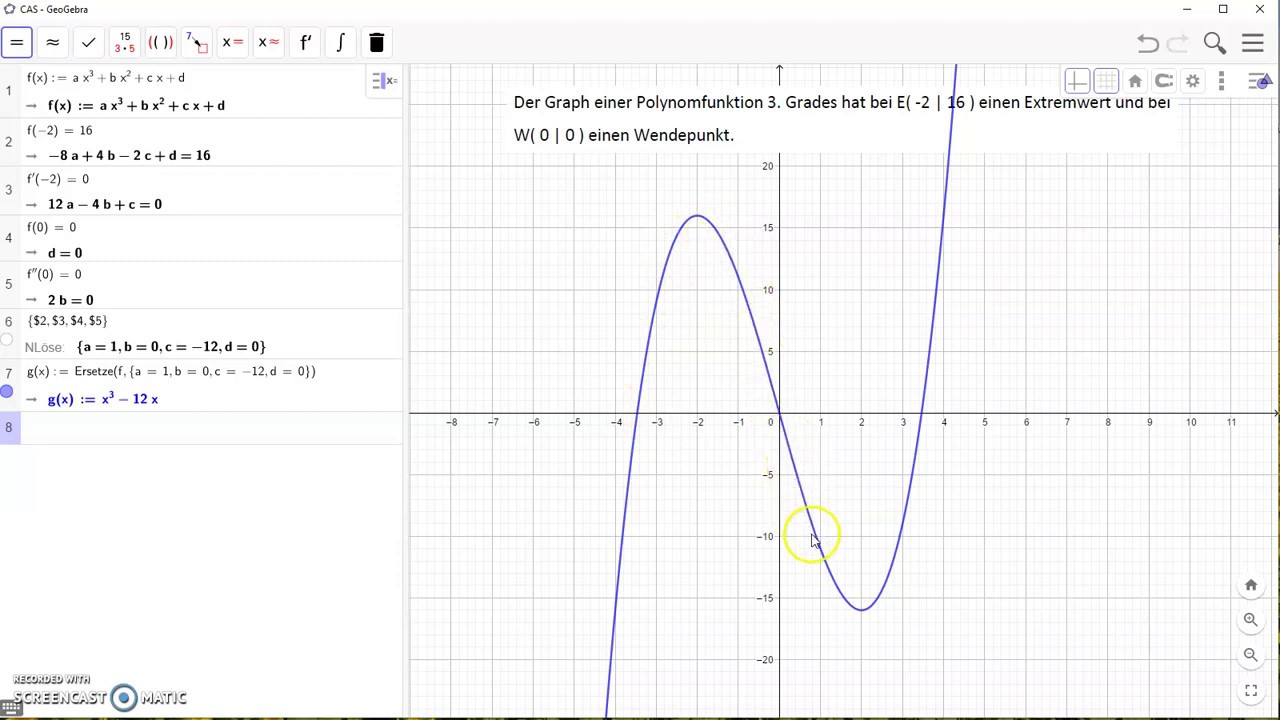Viewport: 1280px width, 720px height.
Task: Select the Numeric approximation (≈) tool
Action: coord(53,43)
